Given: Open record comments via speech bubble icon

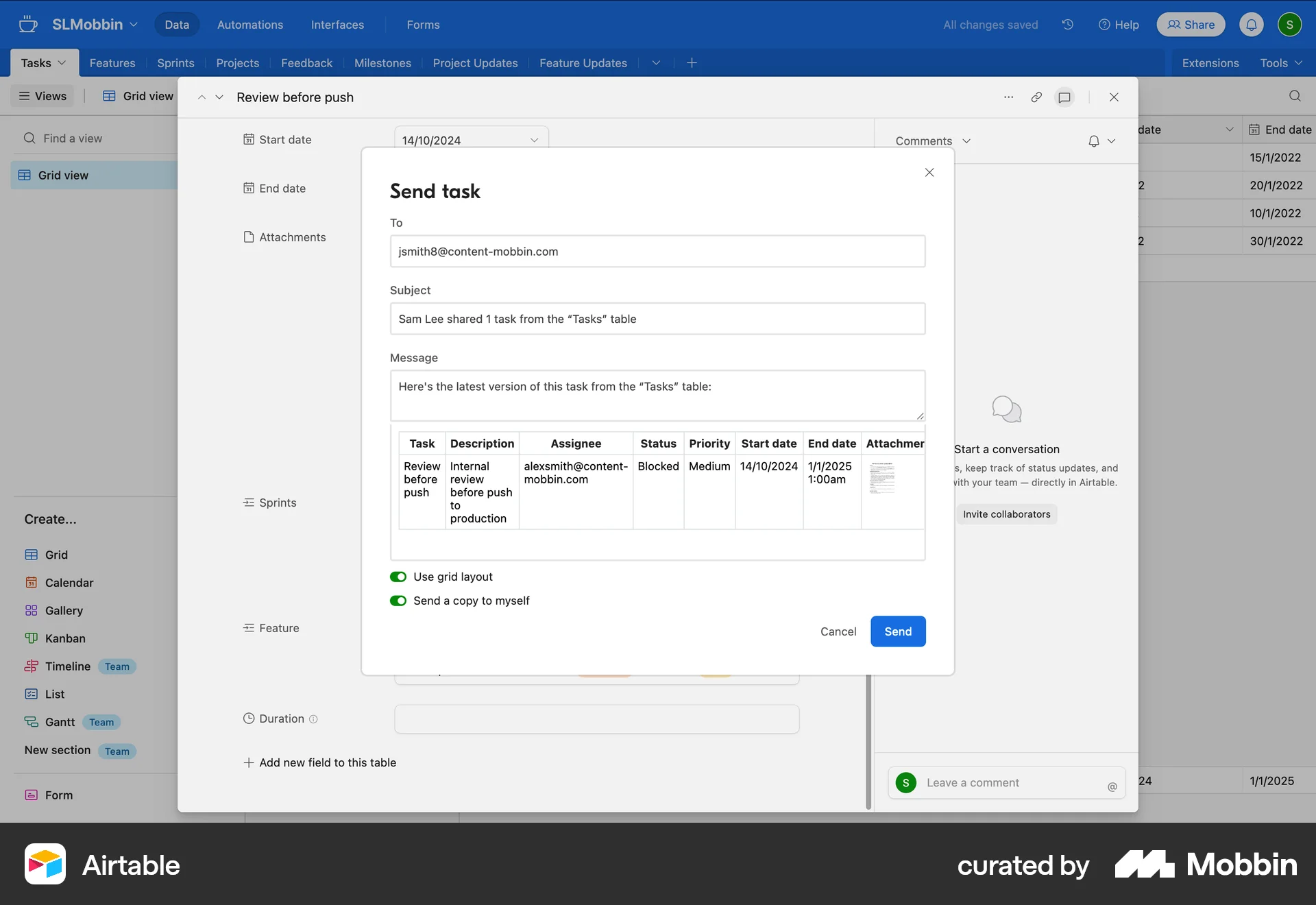Looking at the screenshot, I should coord(1063,97).
